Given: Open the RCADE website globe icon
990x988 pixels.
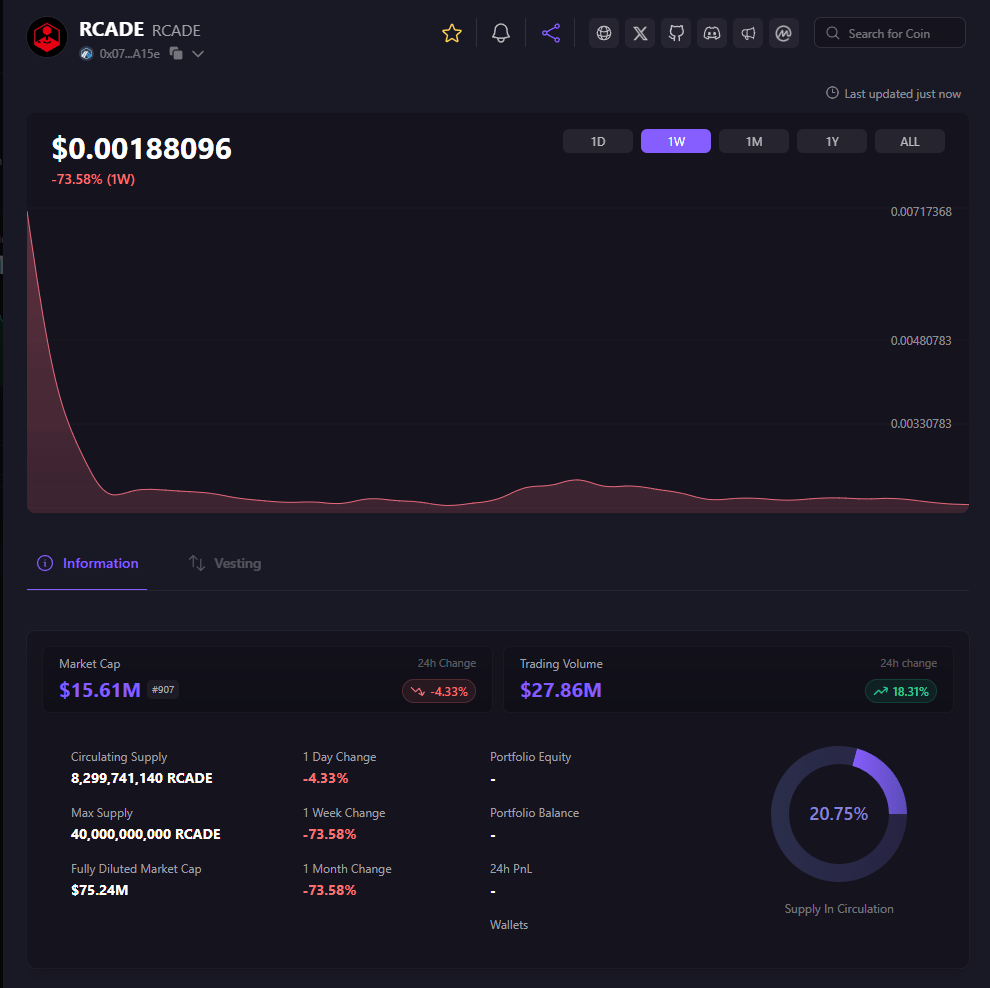Looking at the screenshot, I should click(x=604, y=33).
